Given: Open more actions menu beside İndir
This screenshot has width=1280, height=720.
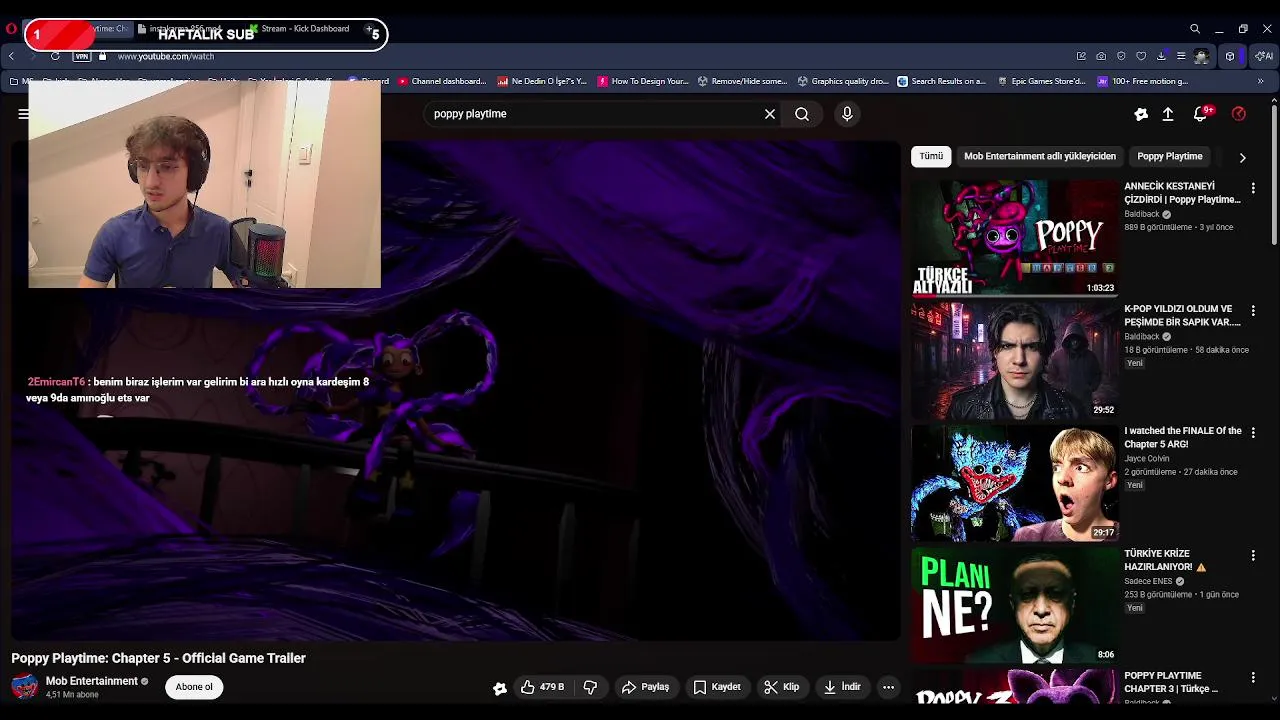Looking at the screenshot, I should tap(888, 687).
